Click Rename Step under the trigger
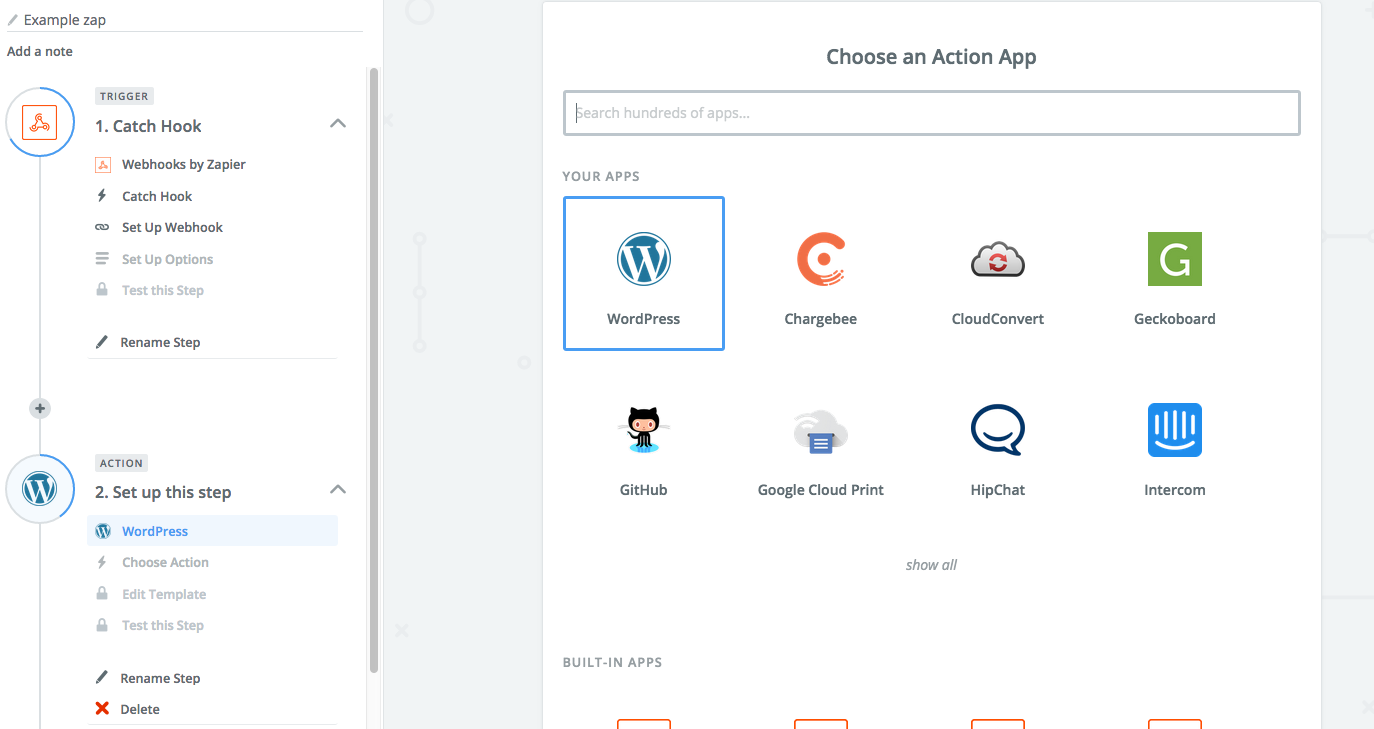This screenshot has height=729, width=1374. point(160,342)
